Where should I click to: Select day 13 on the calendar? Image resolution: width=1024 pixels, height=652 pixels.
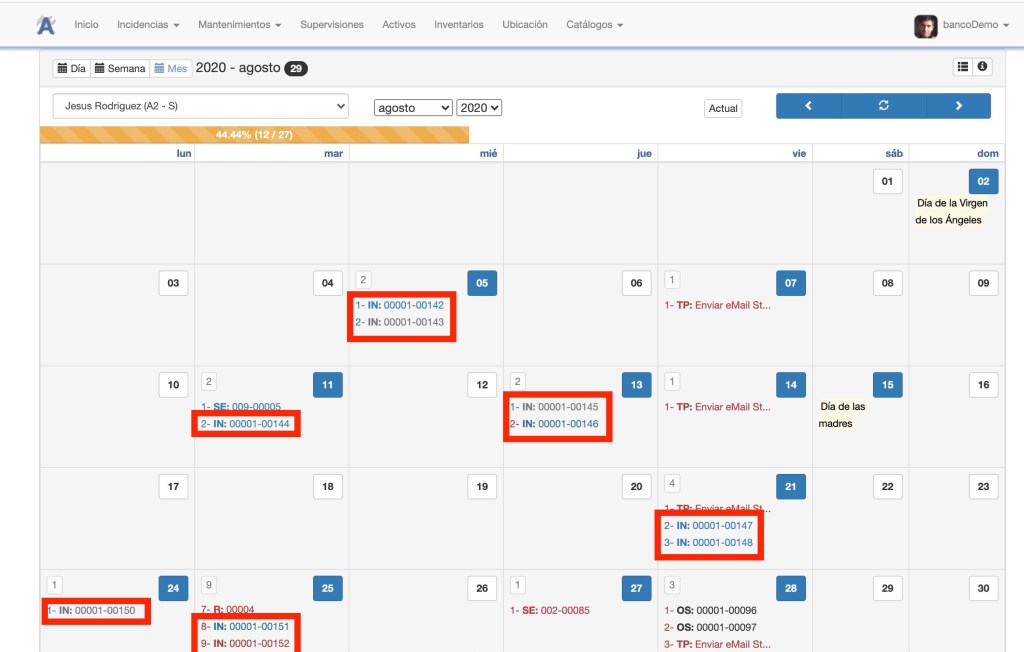pyautogui.click(x=636, y=385)
